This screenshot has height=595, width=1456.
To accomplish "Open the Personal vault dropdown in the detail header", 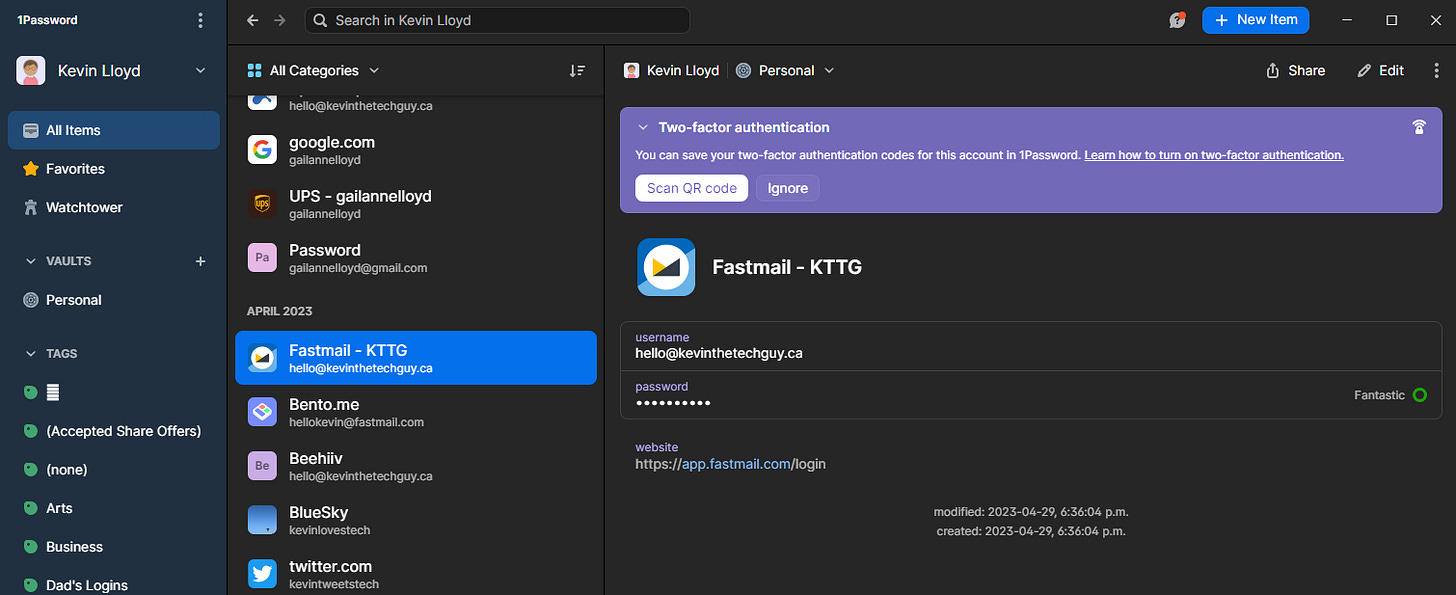I will point(785,70).
